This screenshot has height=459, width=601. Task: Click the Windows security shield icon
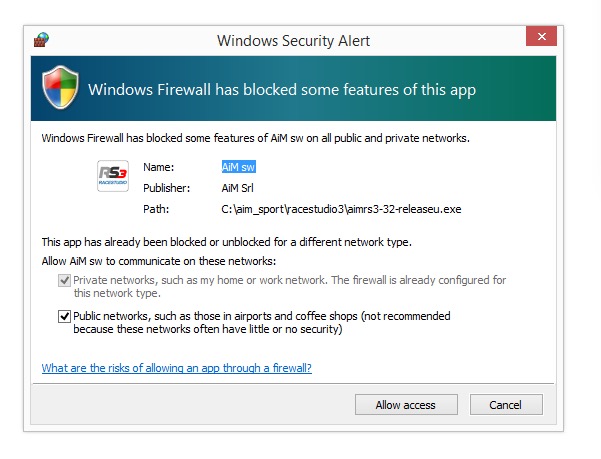60,87
